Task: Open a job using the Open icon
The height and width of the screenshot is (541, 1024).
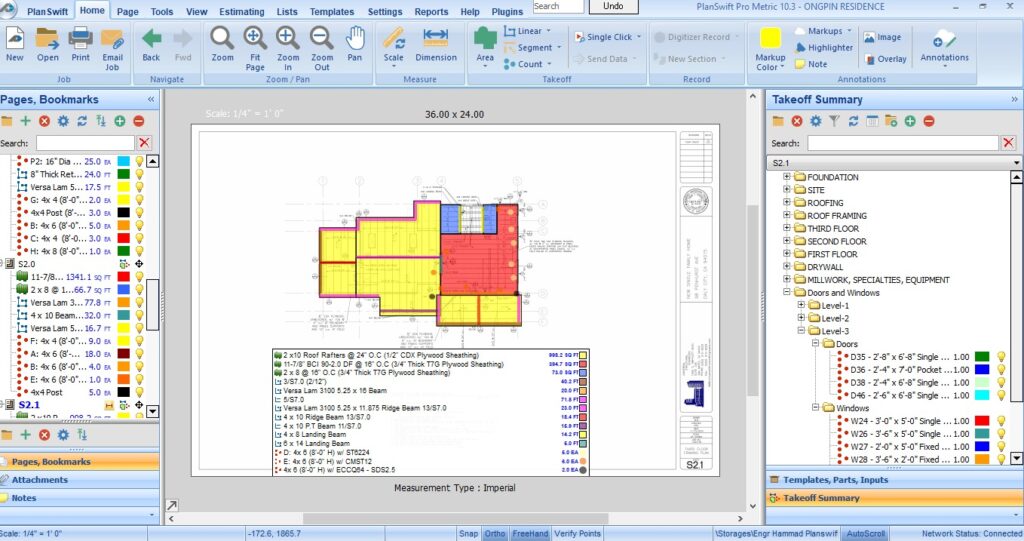Action: (47, 44)
